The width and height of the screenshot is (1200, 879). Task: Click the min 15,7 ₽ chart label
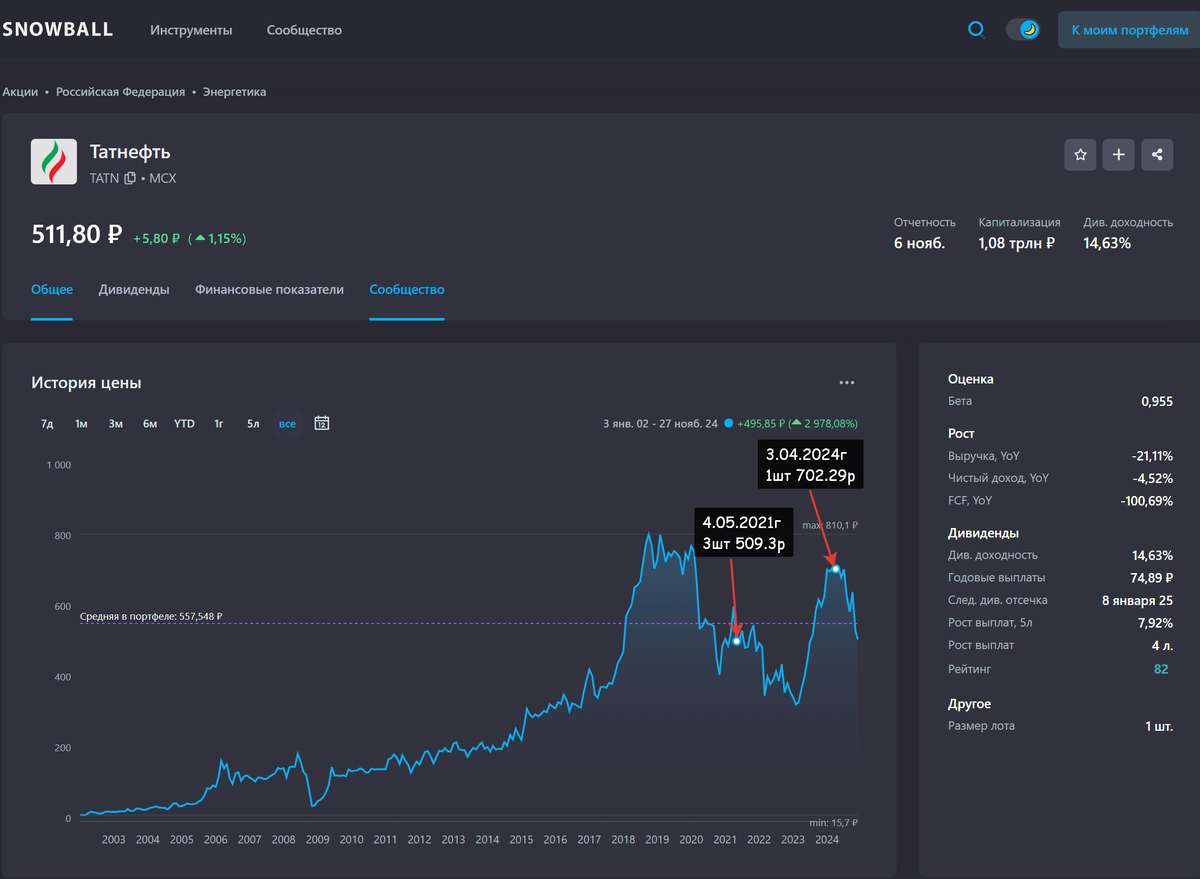(x=832, y=822)
